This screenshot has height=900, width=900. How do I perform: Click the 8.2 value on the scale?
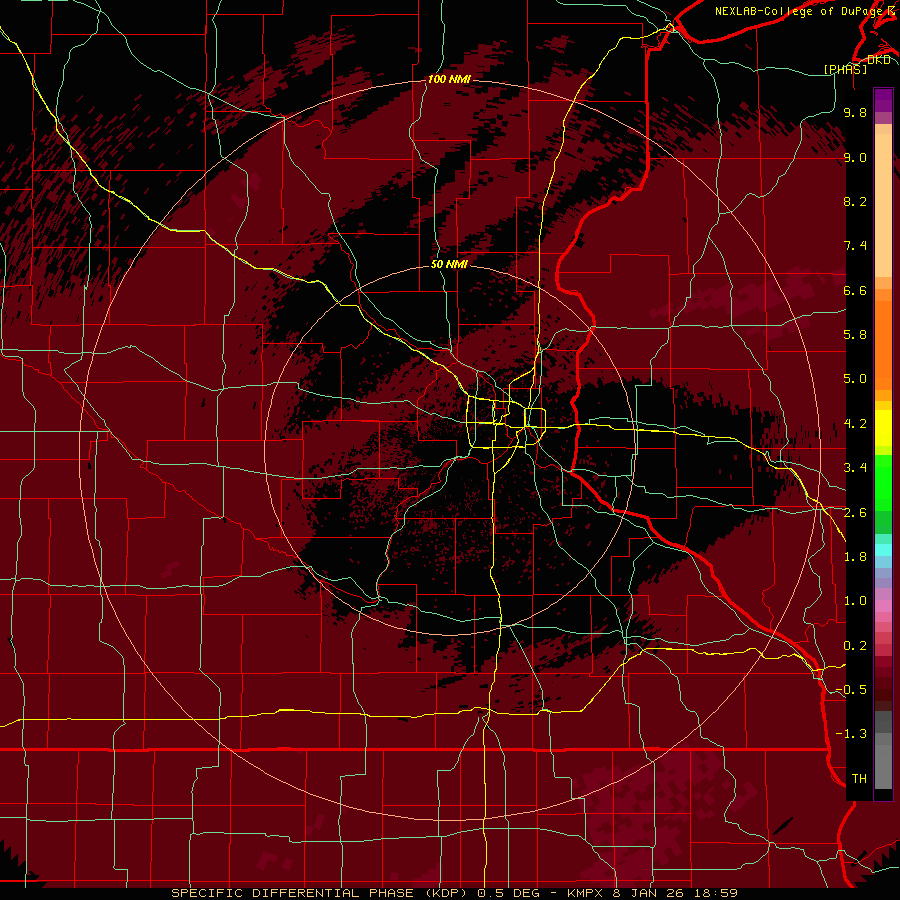[x=855, y=201]
